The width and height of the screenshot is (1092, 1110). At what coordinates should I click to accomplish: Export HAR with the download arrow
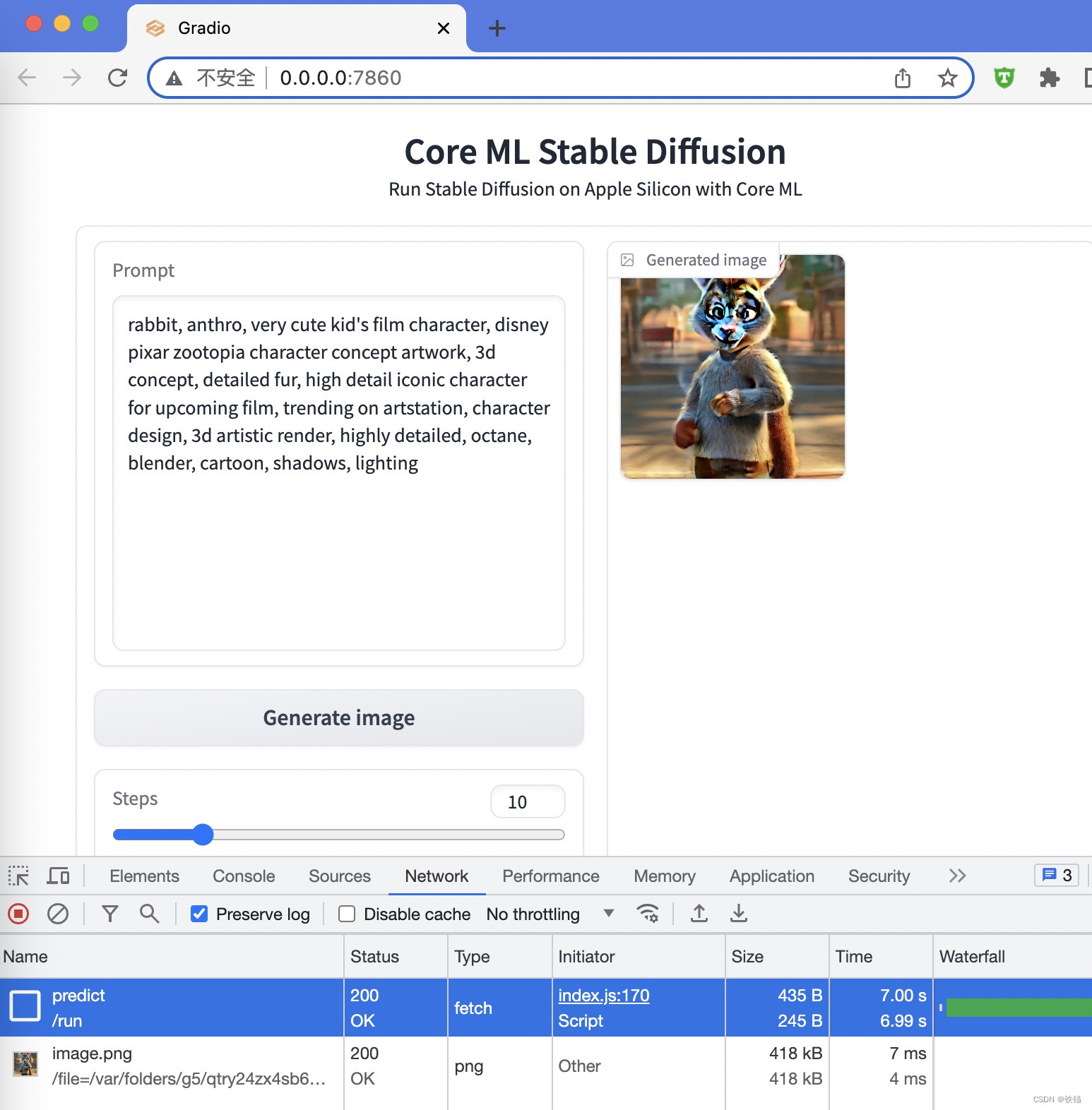tap(739, 914)
